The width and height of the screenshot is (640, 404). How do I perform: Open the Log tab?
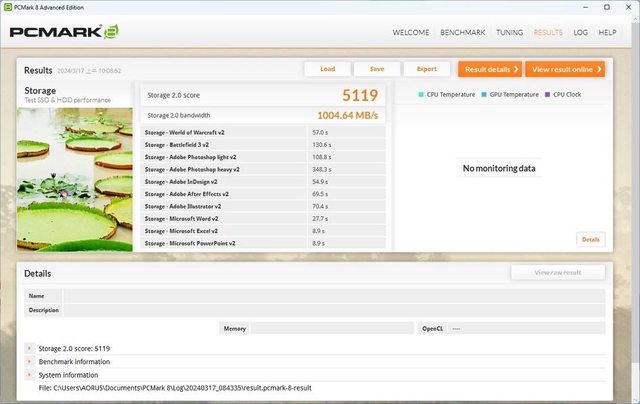tap(580, 32)
